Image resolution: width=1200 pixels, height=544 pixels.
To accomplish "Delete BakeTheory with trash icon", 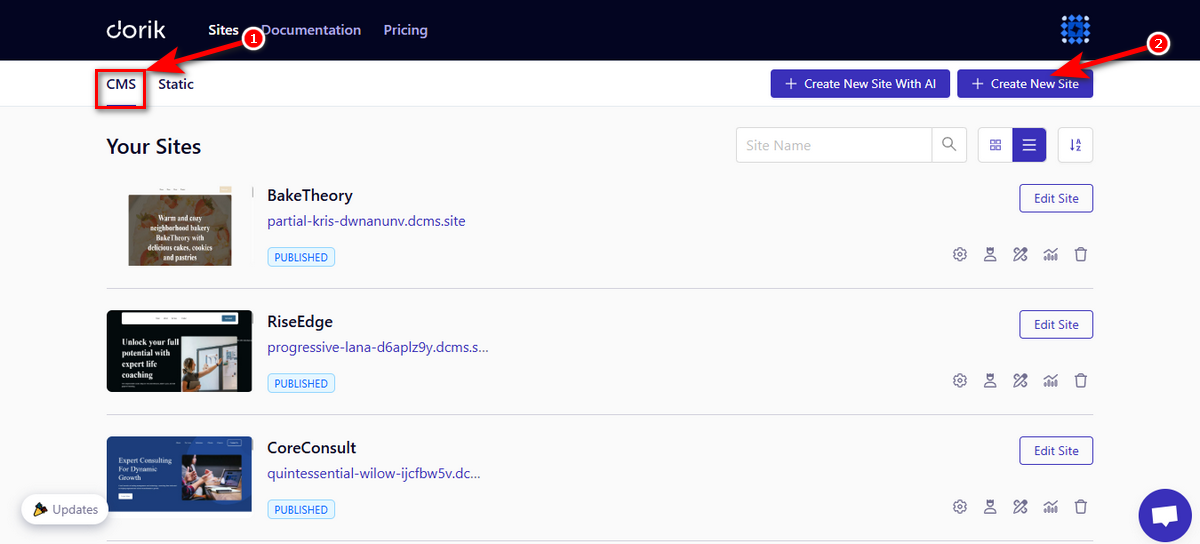I will [1080, 254].
